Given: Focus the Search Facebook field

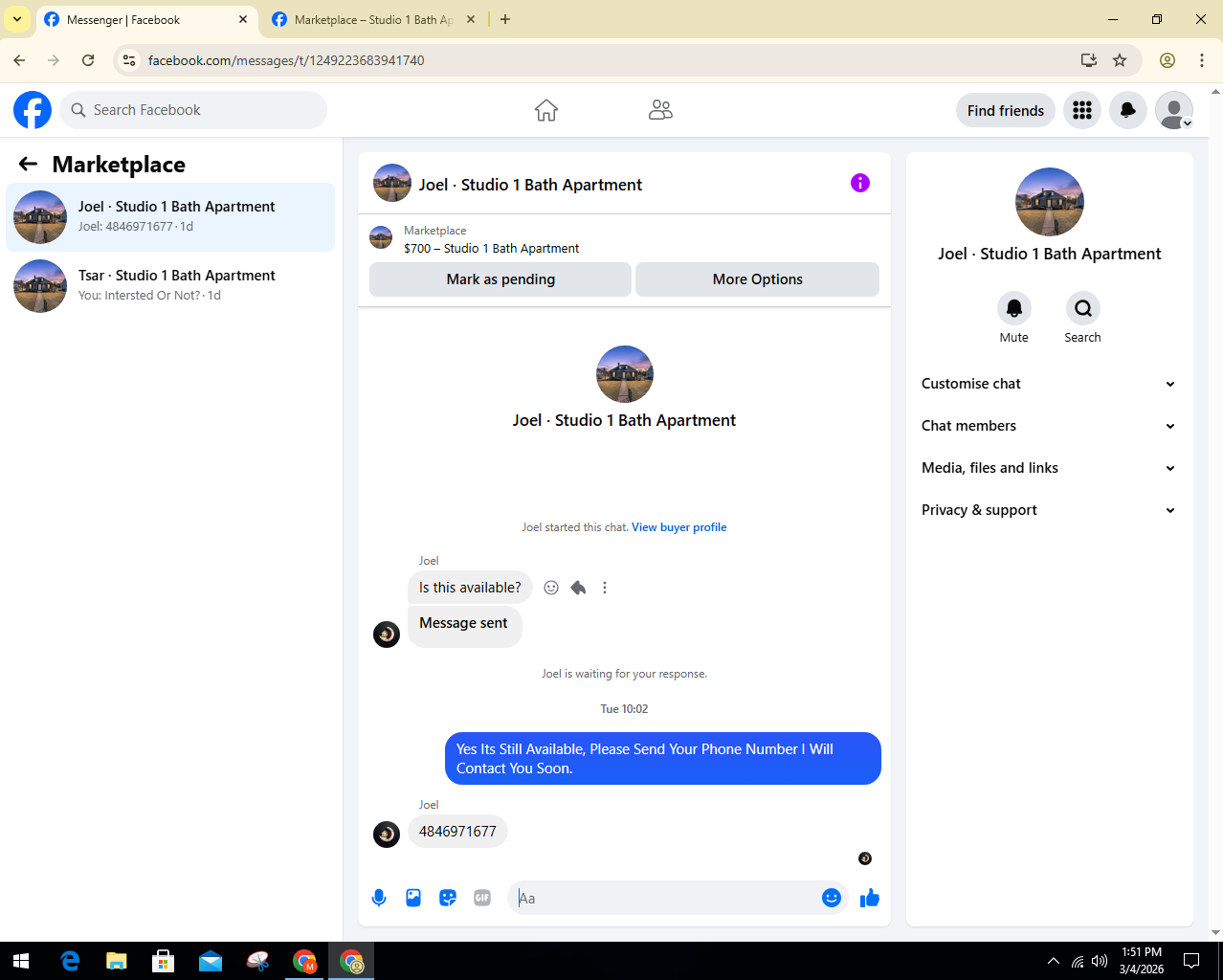Looking at the screenshot, I should tap(193, 110).
